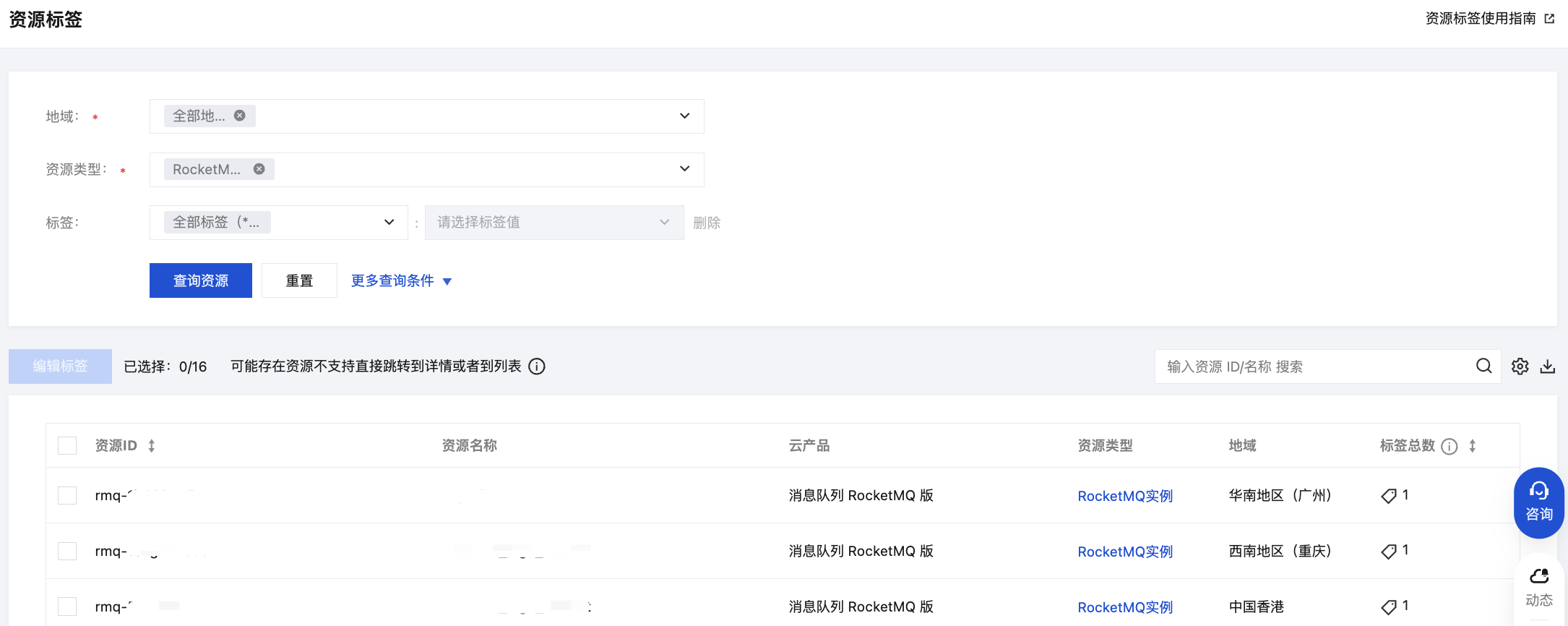Image resolution: width=1568 pixels, height=626 pixels.
Task: Select checkbox for the 华南地区（广州） row
Action: click(67, 496)
